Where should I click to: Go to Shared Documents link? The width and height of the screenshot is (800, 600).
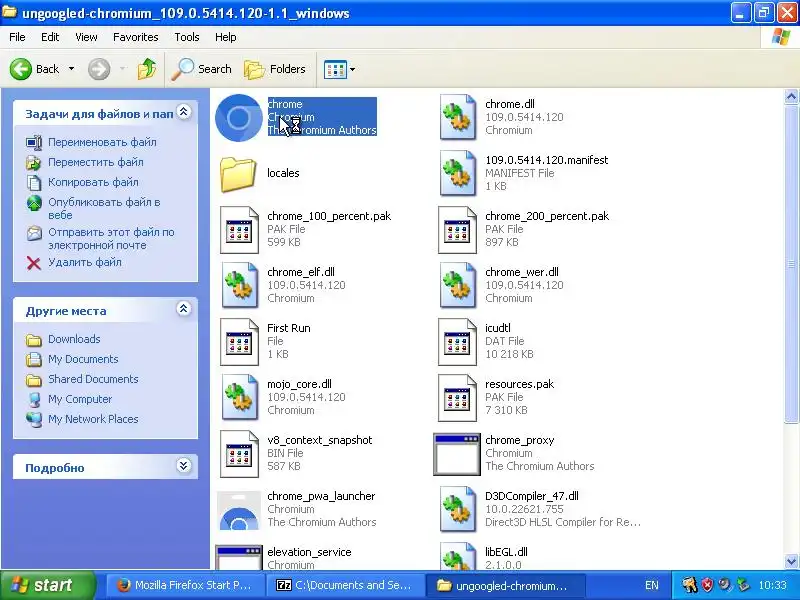93,379
